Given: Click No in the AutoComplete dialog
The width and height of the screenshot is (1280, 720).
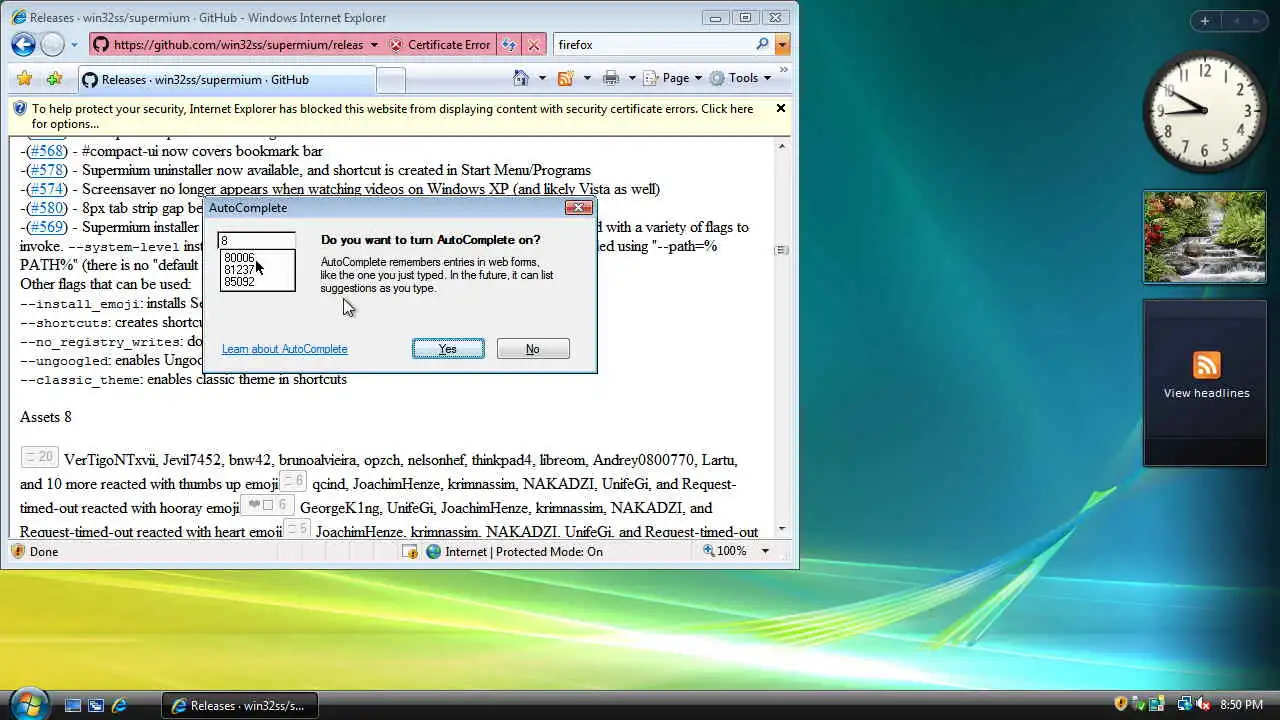Looking at the screenshot, I should (x=533, y=349).
